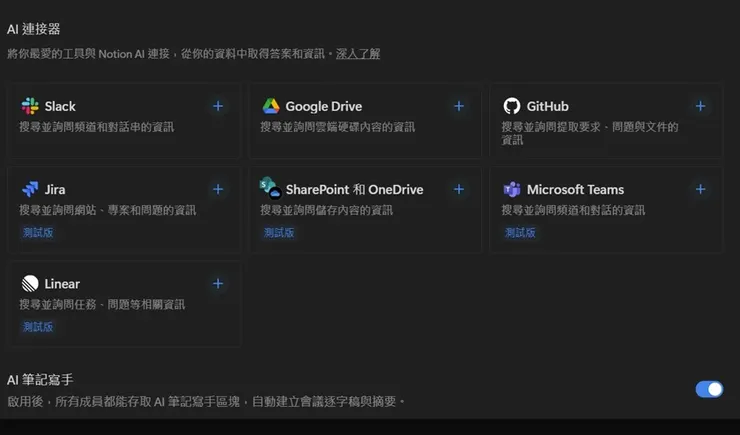The height and width of the screenshot is (435, 740).
Task: Click the SharePoint 和 OneDrive title
Action: pyautogui.click(x=354, y=190)
